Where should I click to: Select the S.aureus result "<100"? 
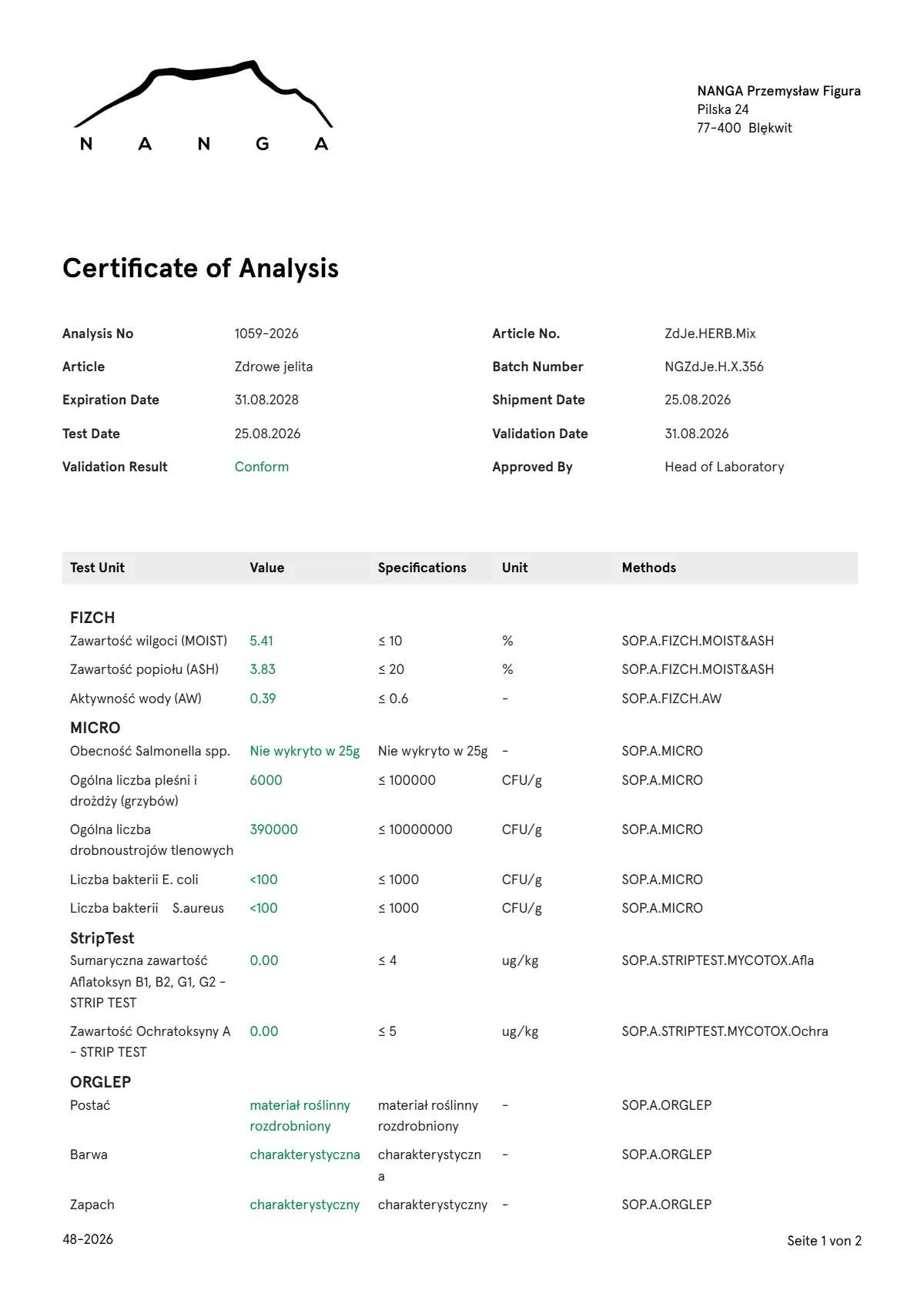[263, 908]
